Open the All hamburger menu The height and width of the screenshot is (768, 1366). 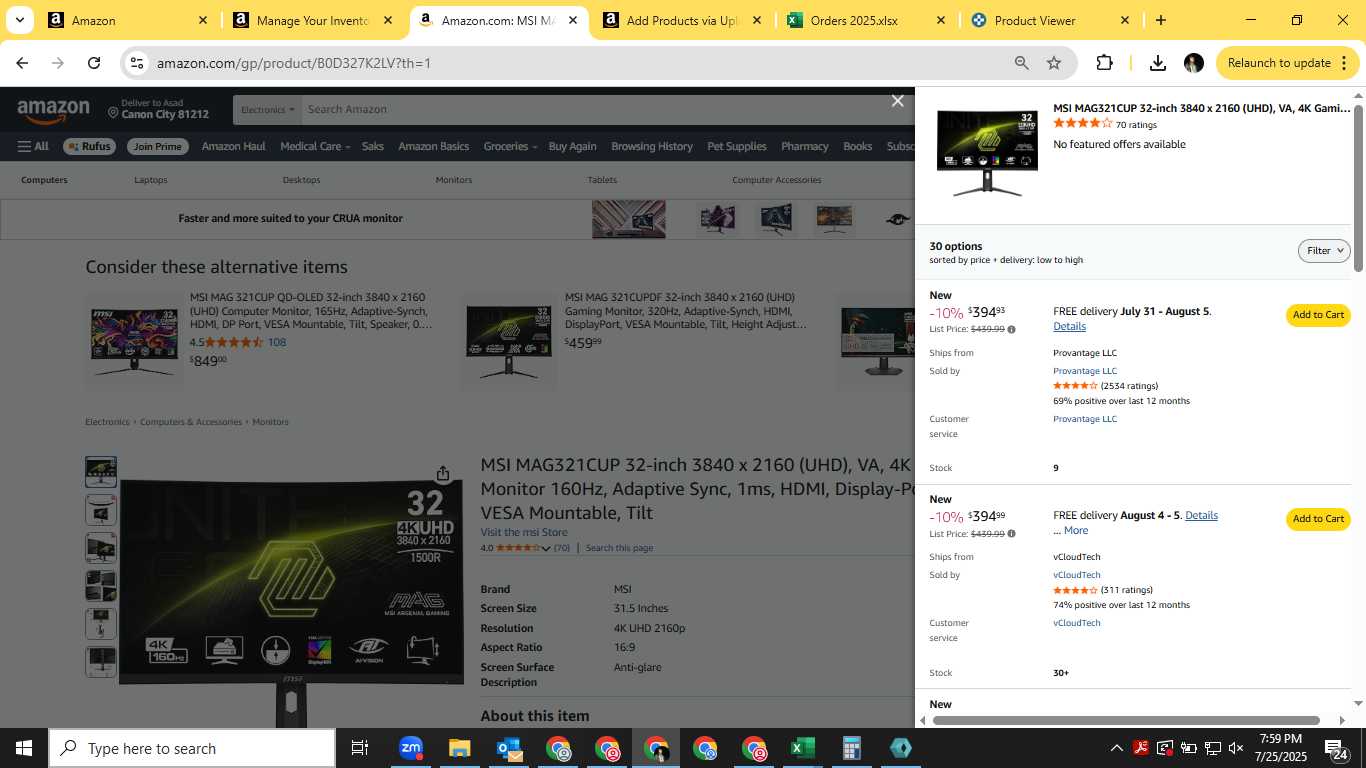(33, 146)
